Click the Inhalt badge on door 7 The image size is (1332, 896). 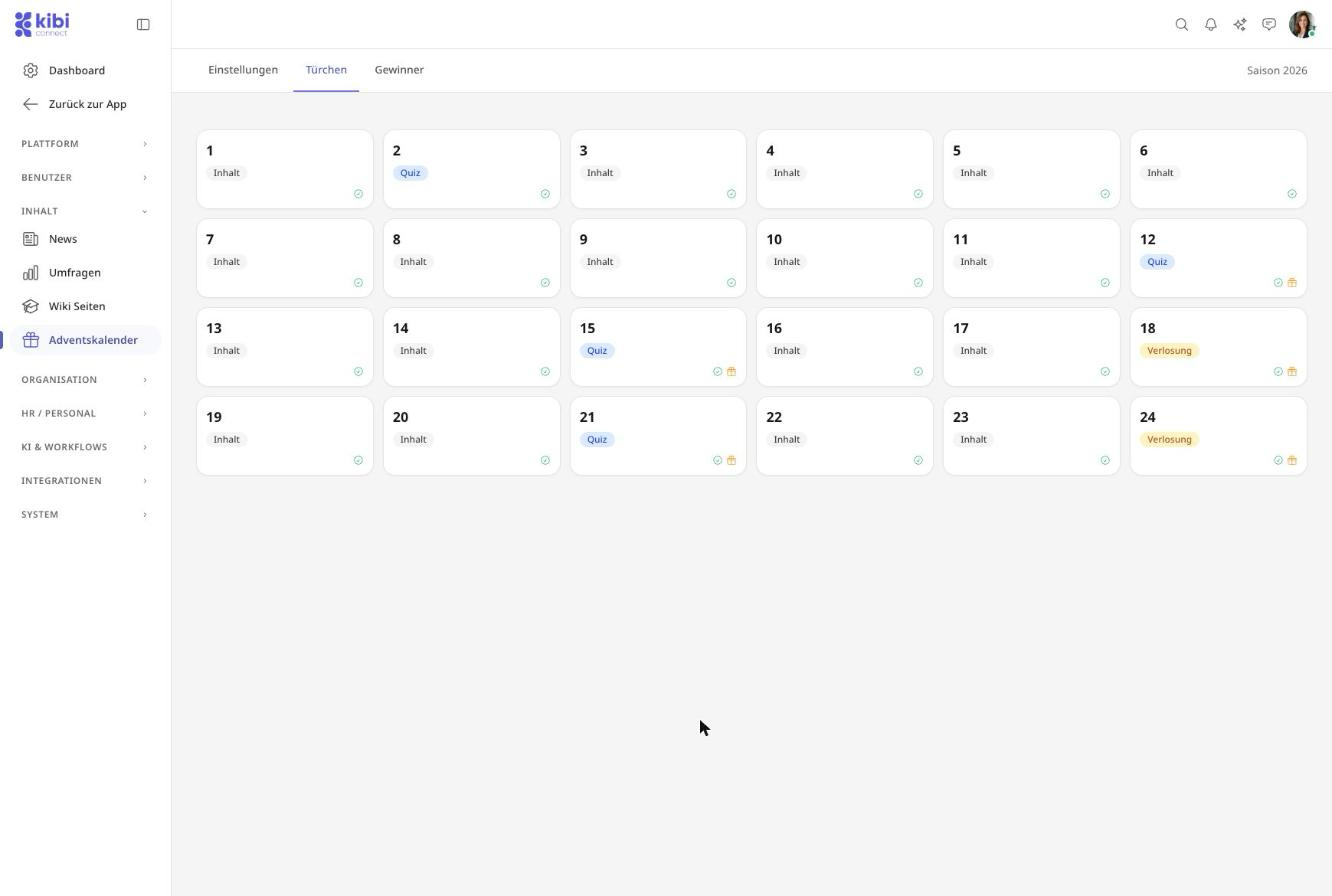coord(226,262)
